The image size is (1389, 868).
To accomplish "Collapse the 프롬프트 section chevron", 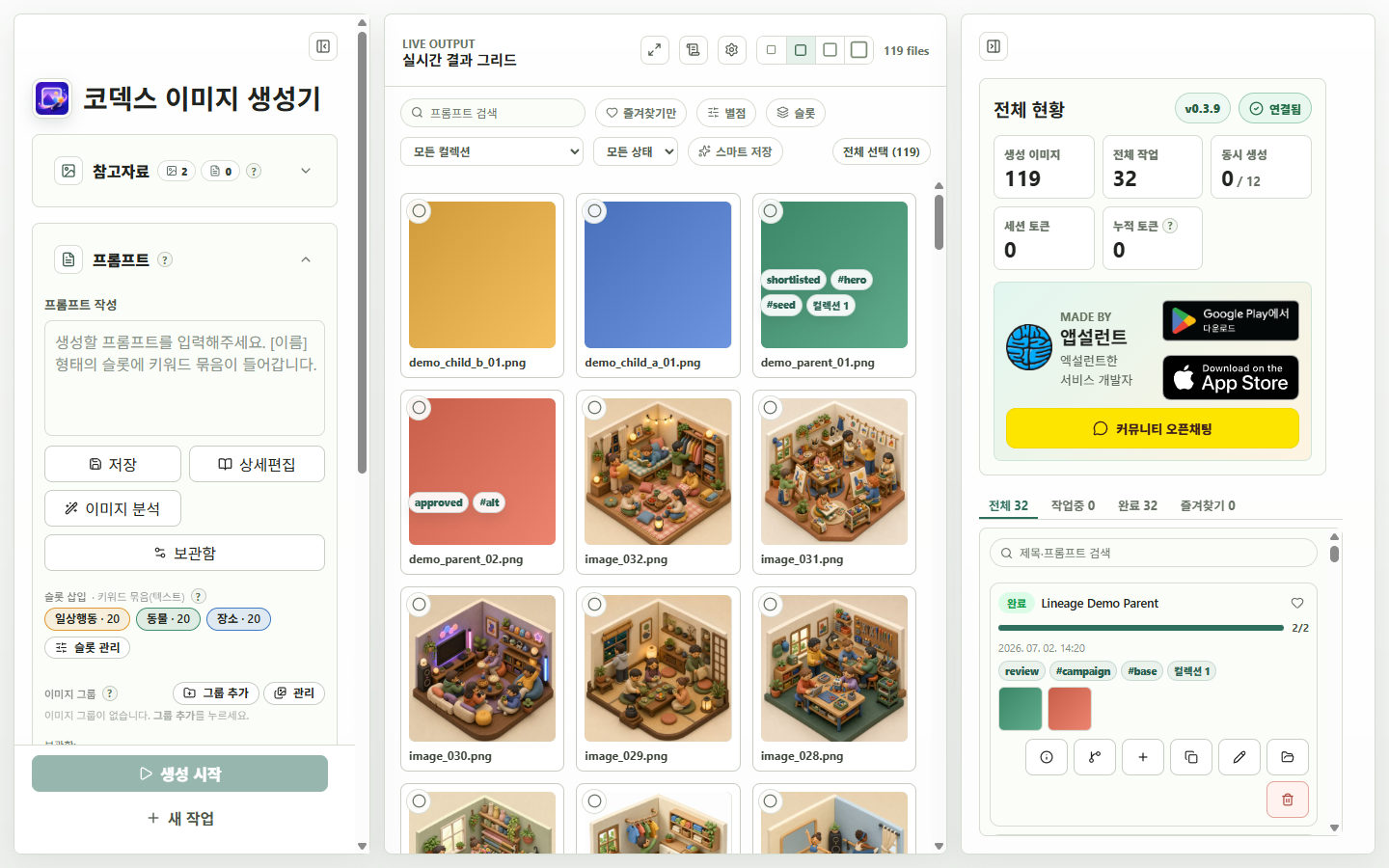I will point(306,259).
